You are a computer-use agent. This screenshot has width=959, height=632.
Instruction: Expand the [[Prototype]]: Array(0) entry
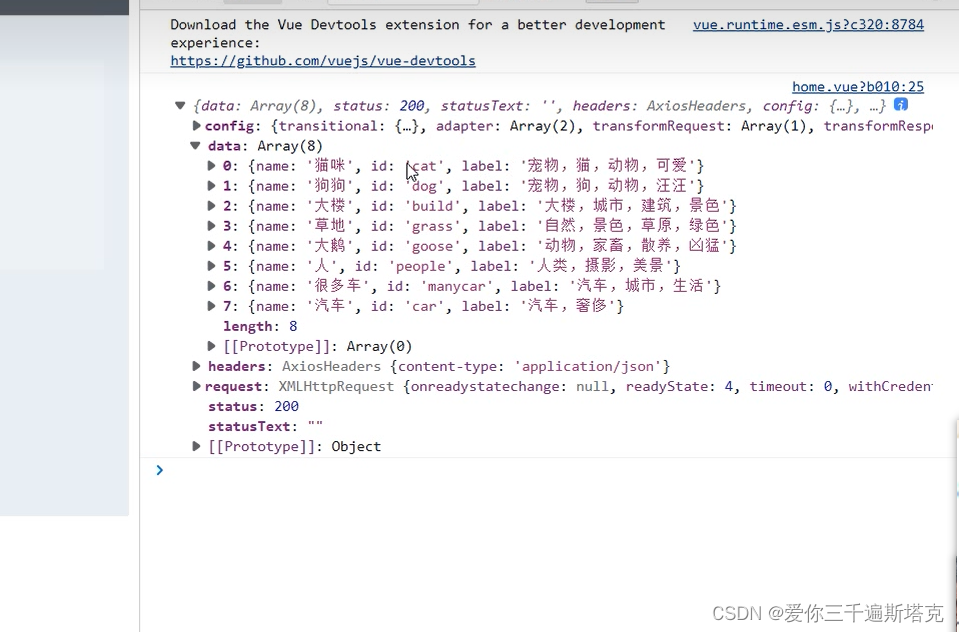(212, 346)
